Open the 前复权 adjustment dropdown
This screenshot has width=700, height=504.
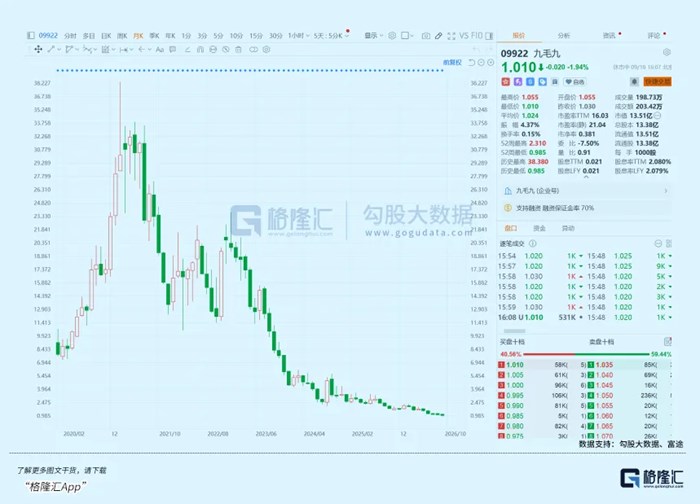coord(452,62)
